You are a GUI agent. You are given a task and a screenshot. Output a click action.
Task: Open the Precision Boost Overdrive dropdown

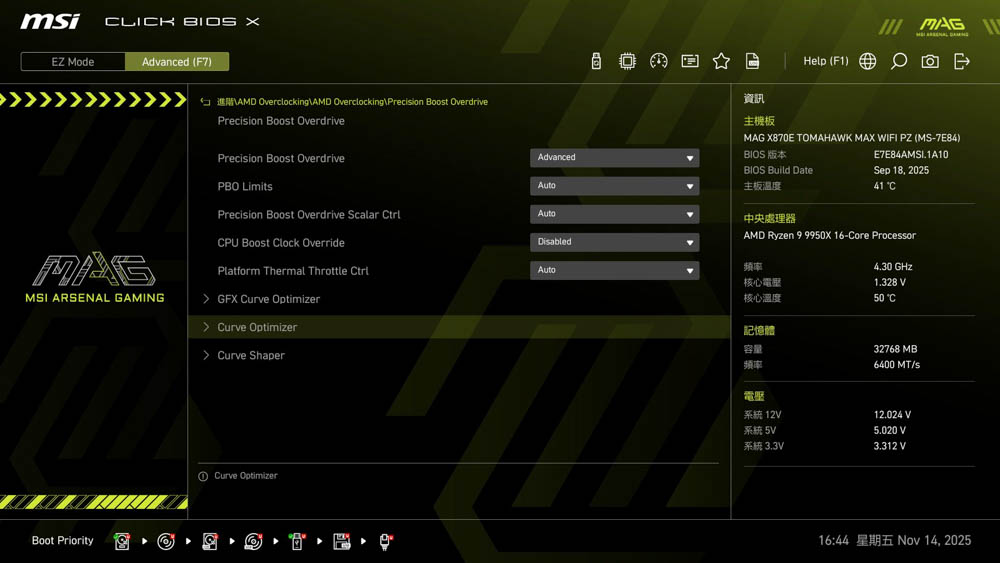pyautogui.click(x=614, y=157)
